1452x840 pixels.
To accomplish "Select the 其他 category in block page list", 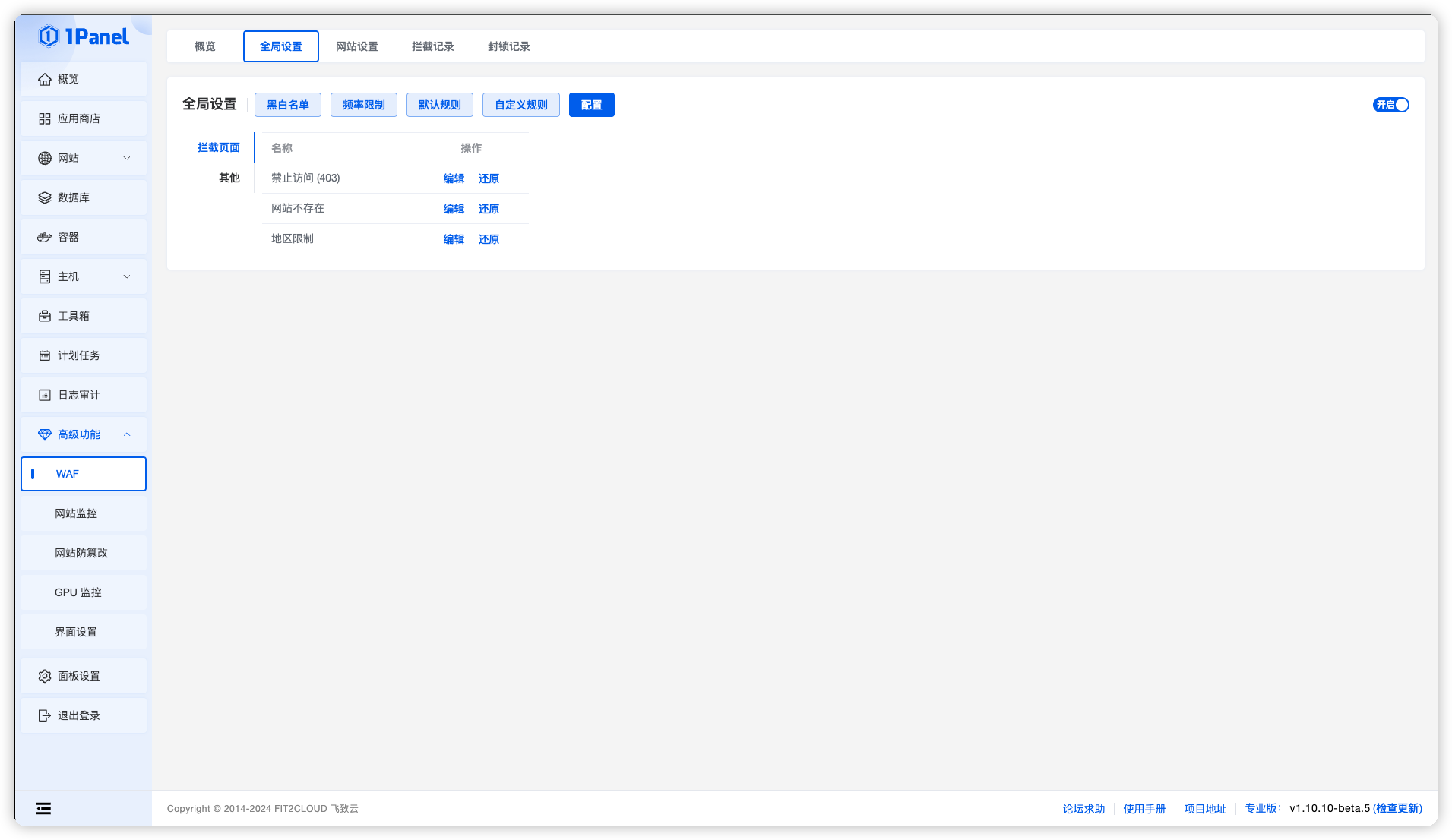I will [229, 178].
